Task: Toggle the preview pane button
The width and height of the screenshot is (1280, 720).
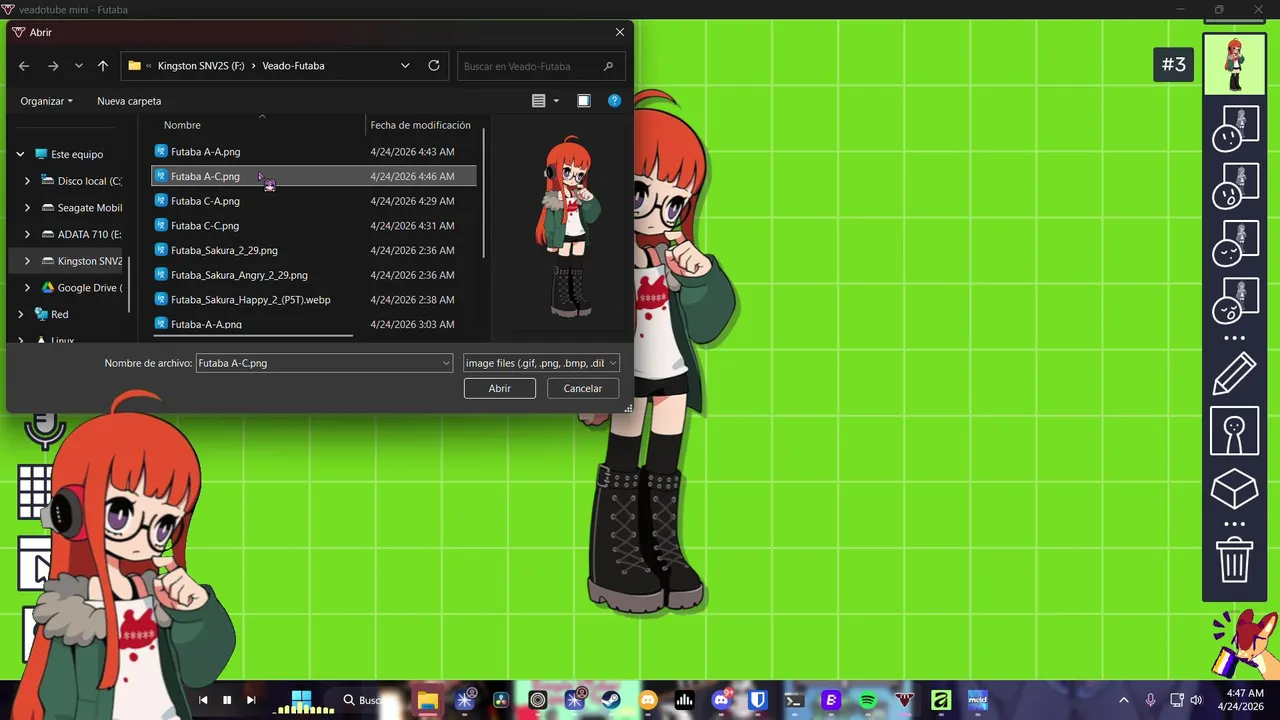Action: coord(584,101)
